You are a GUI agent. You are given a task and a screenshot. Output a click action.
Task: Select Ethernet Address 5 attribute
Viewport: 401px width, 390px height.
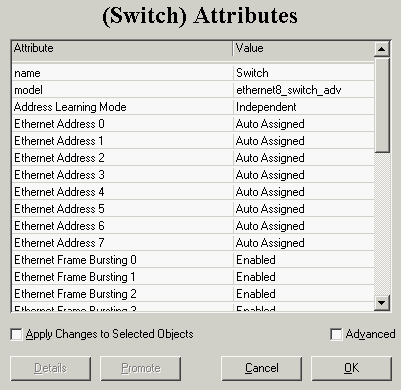click(123, 209)
